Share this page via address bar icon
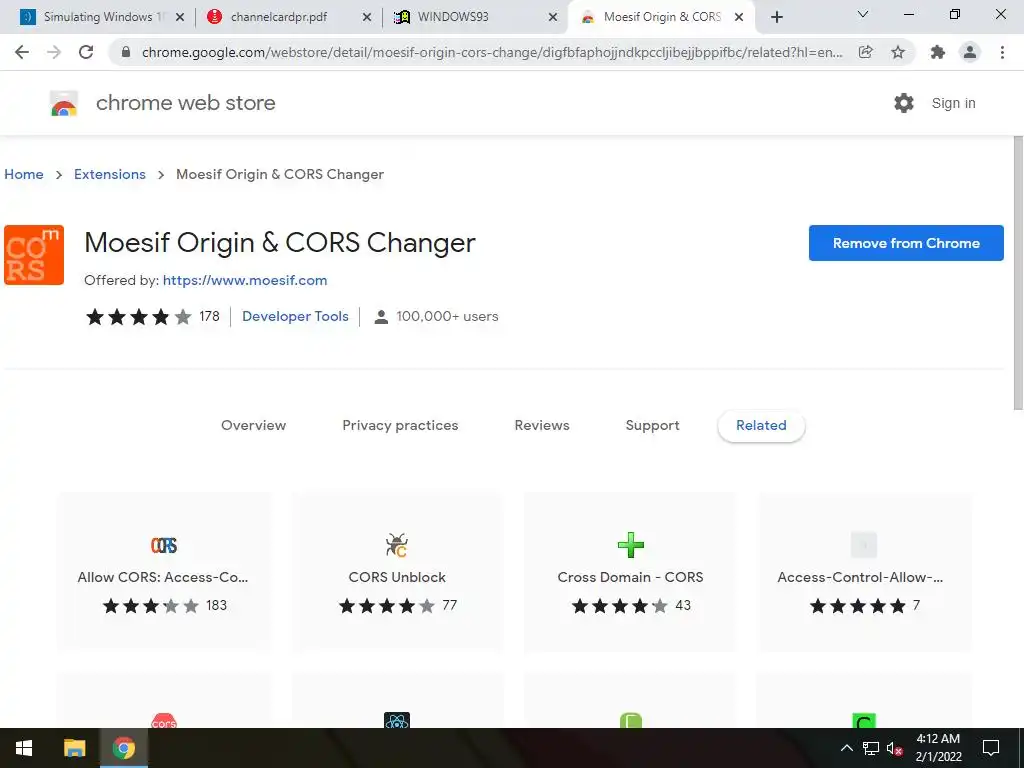 pyautogui.click(x=866, y=52)
